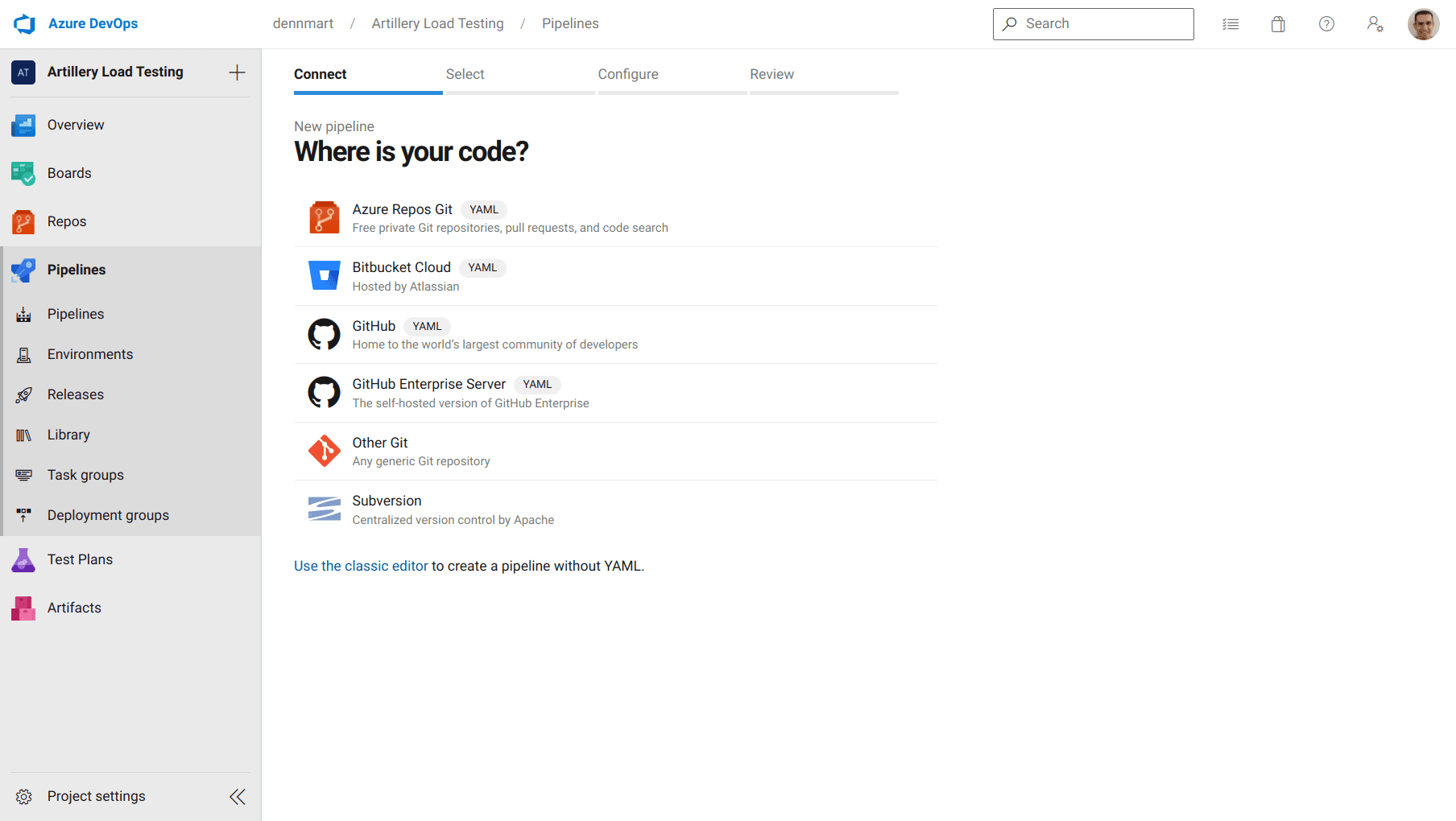Select Task groups in the sidebar
1456x821 pixels.
tap(85, 475)
